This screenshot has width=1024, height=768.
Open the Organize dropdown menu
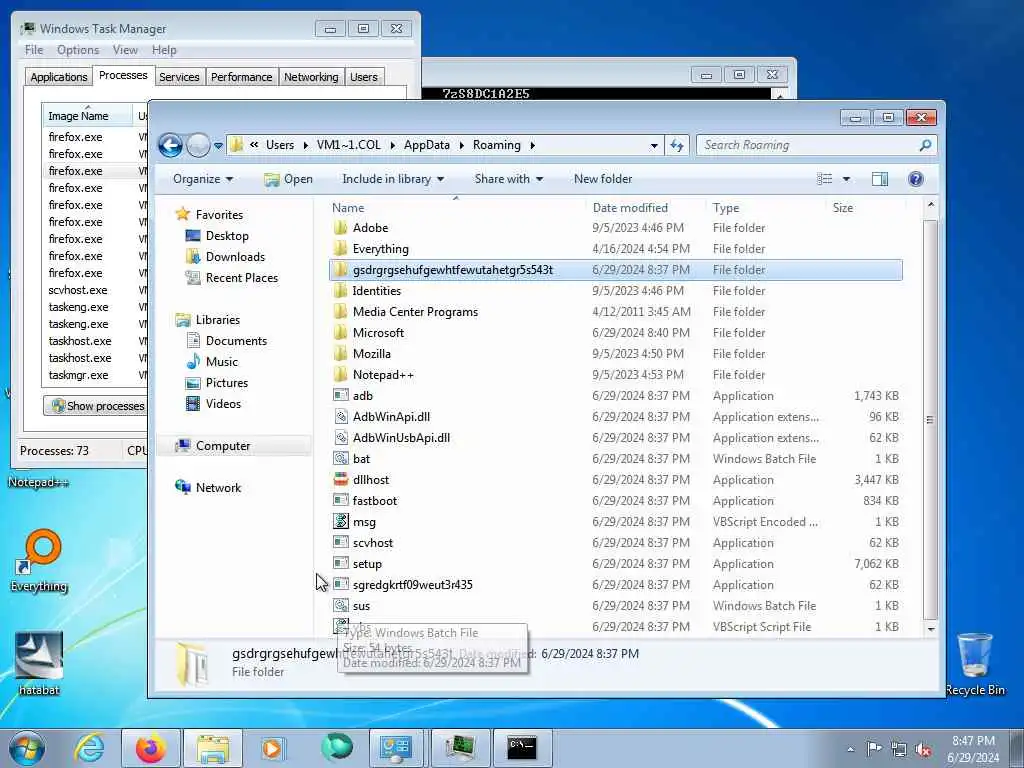(x=202, y=179)
